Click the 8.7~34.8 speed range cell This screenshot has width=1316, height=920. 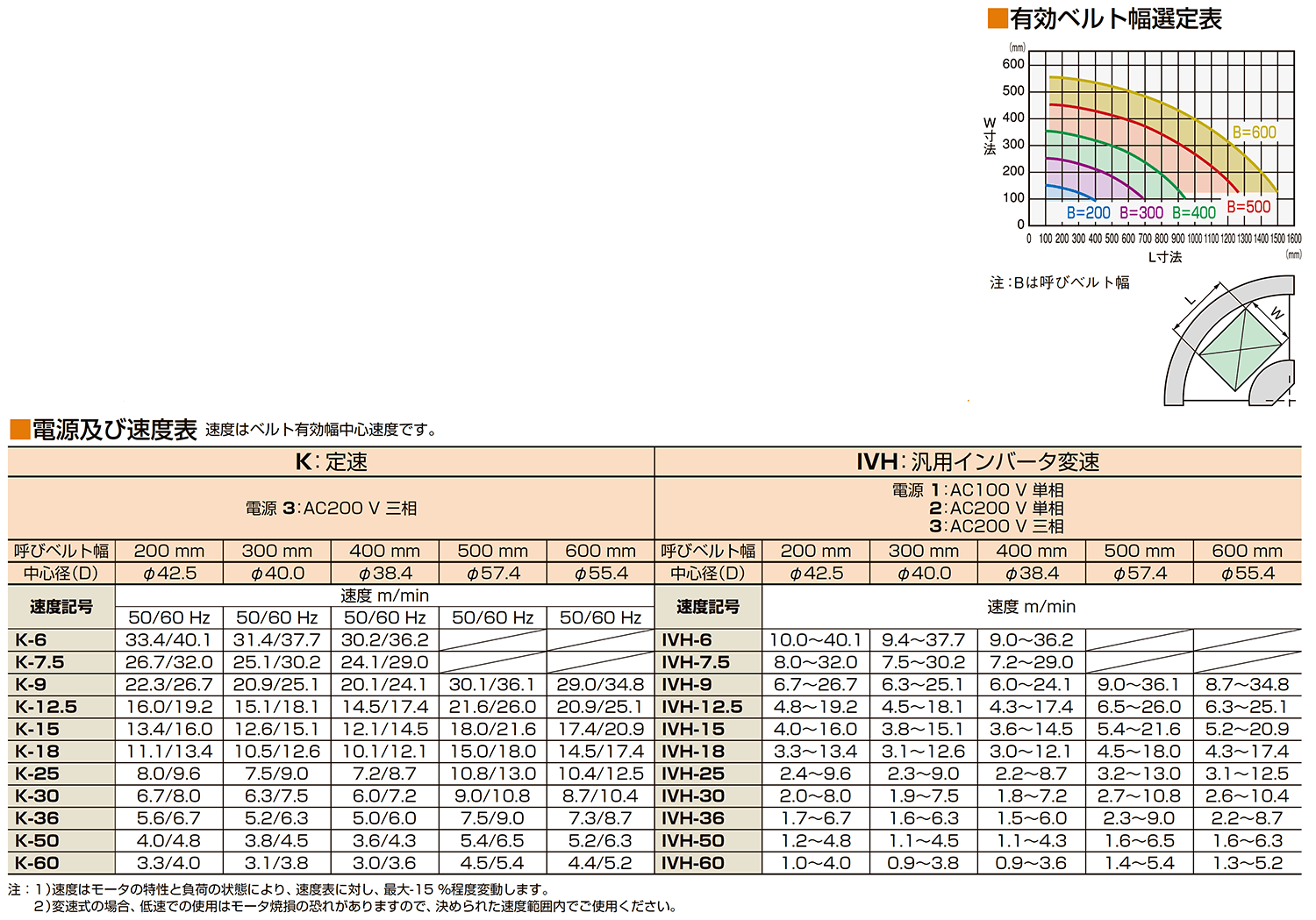1248,685
